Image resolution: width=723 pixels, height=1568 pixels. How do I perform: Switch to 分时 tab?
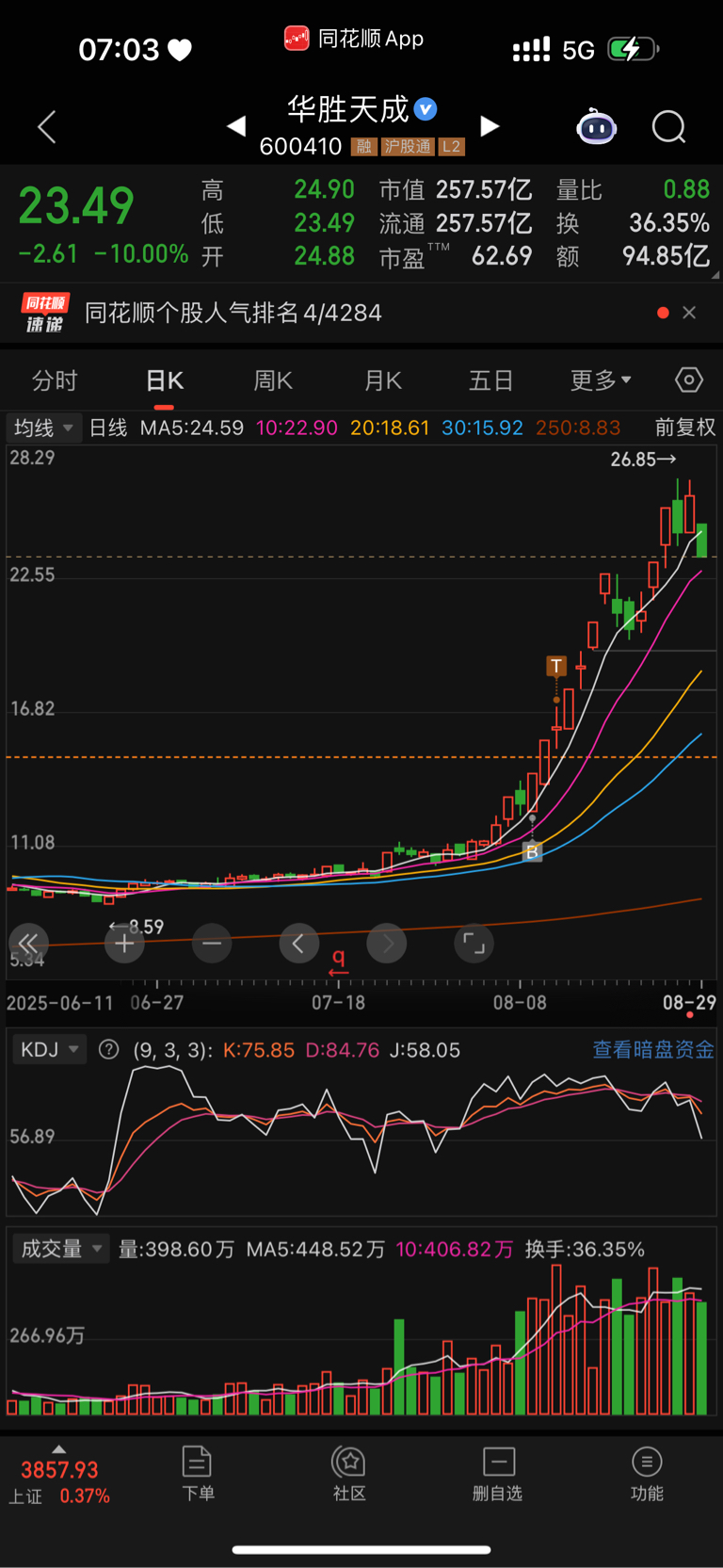click(x=55, y=380)
